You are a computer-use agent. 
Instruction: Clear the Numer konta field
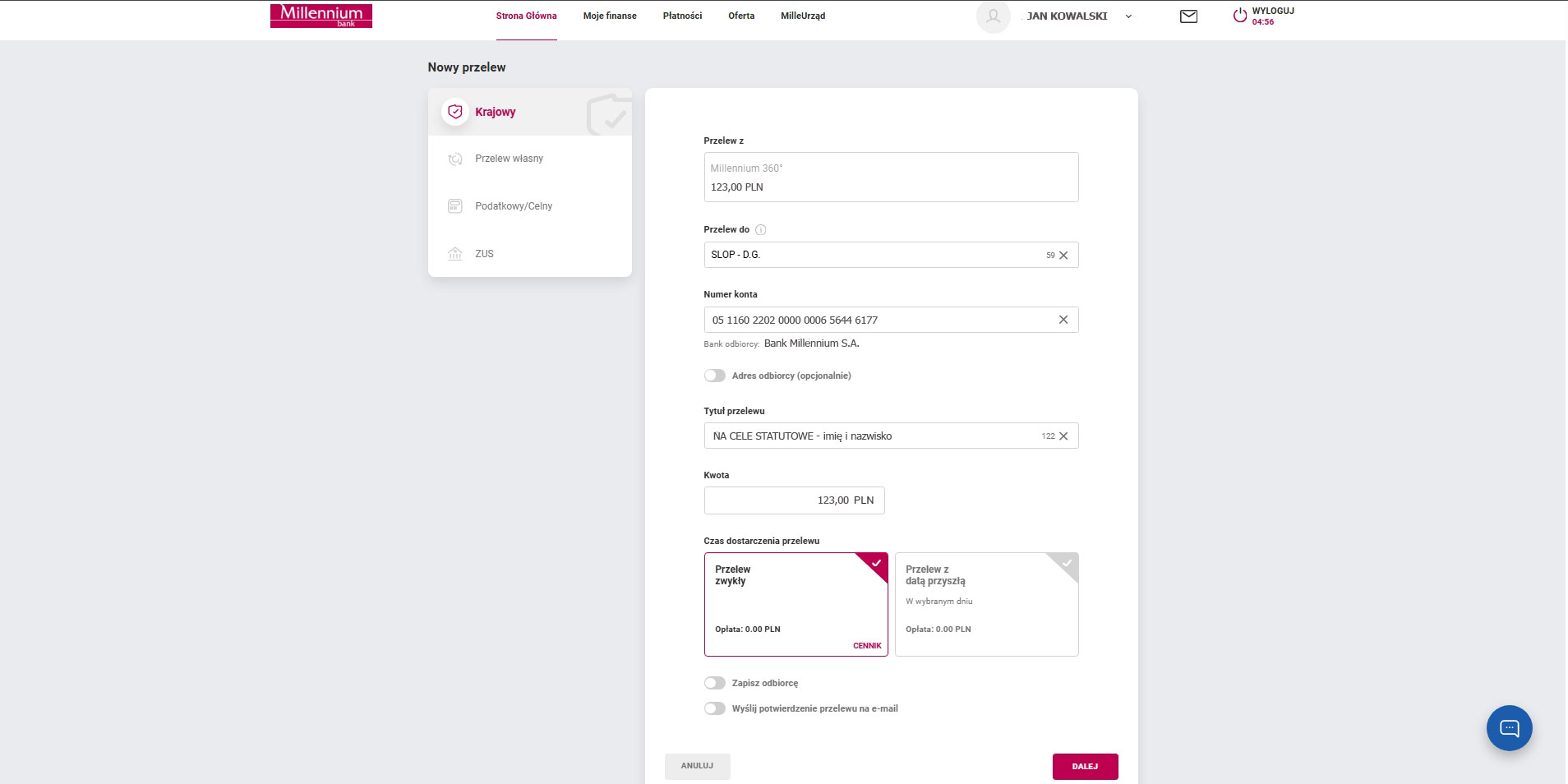point(1063,320)
